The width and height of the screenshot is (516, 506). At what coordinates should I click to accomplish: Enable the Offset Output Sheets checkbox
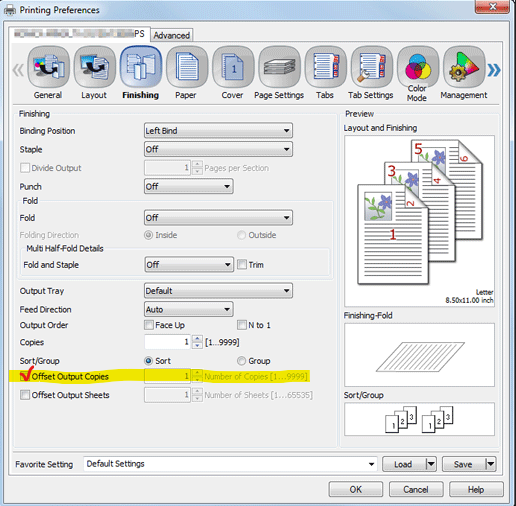(25, 395)
